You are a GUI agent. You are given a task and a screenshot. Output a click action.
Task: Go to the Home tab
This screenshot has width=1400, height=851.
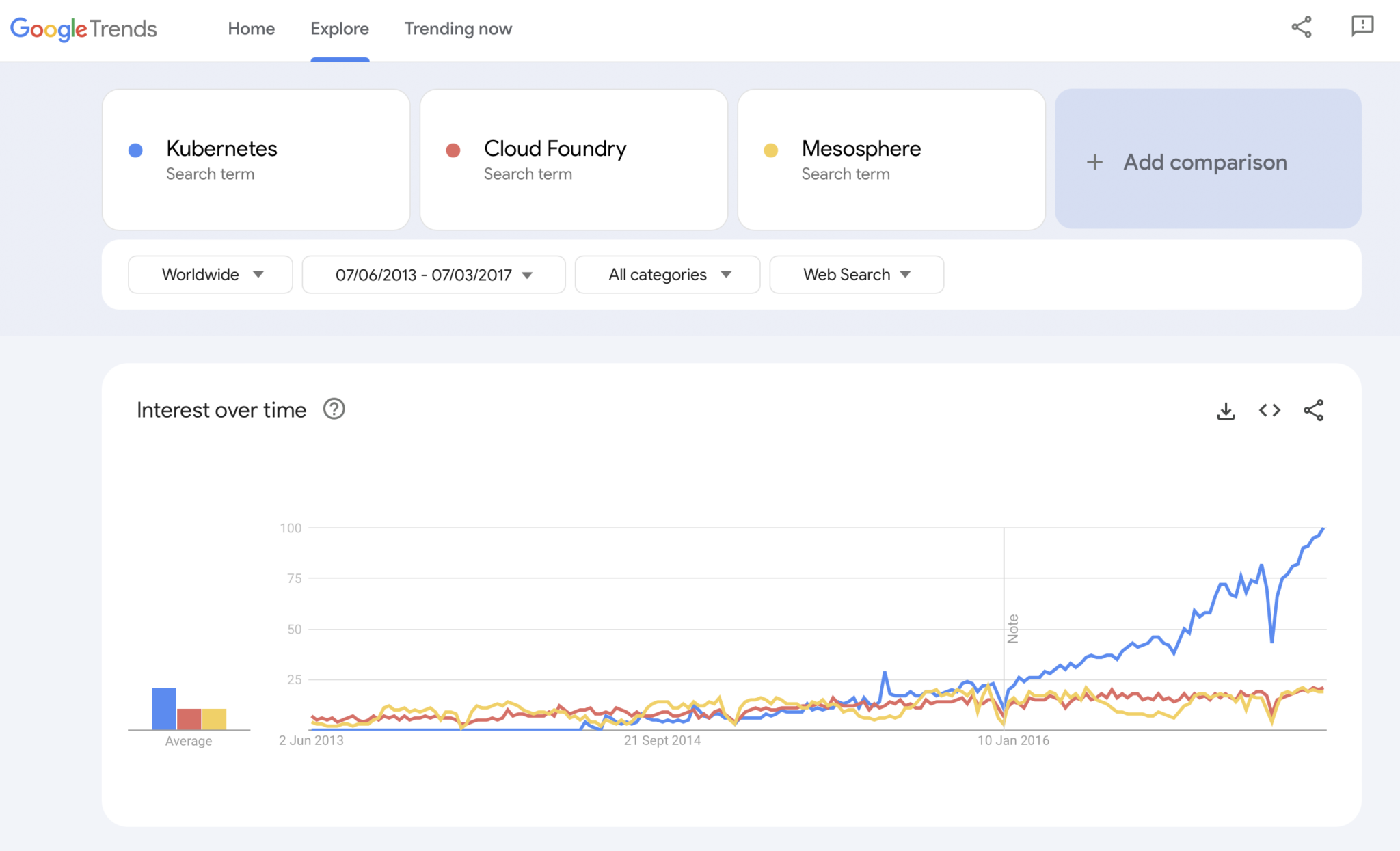point(251,29)
